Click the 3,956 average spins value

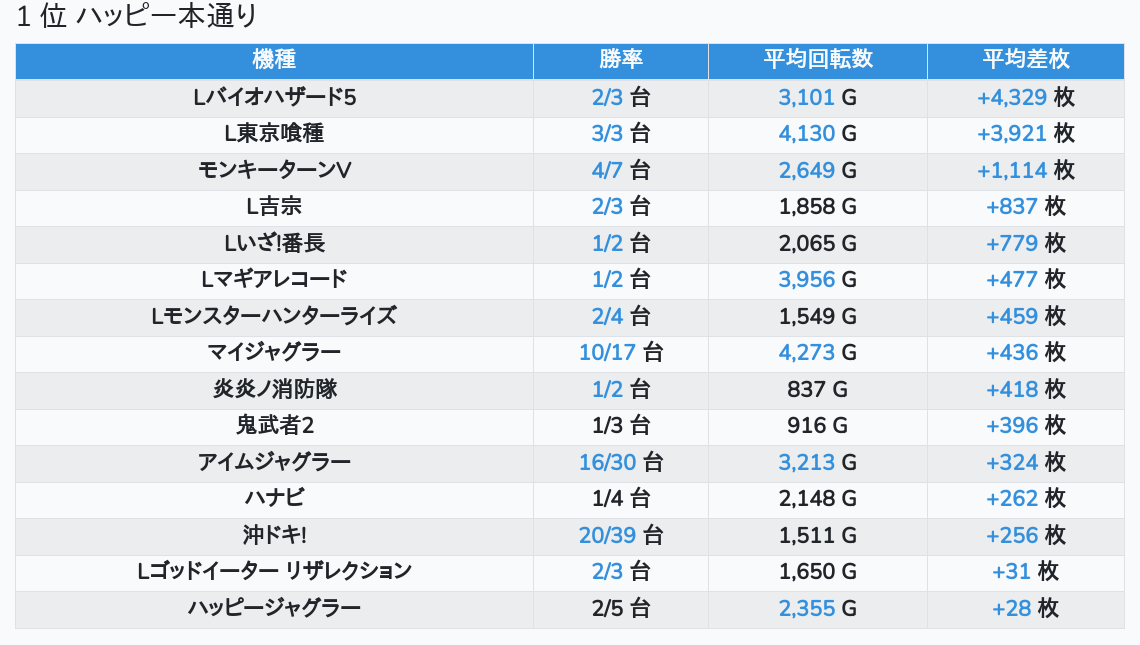pos(806,280)
